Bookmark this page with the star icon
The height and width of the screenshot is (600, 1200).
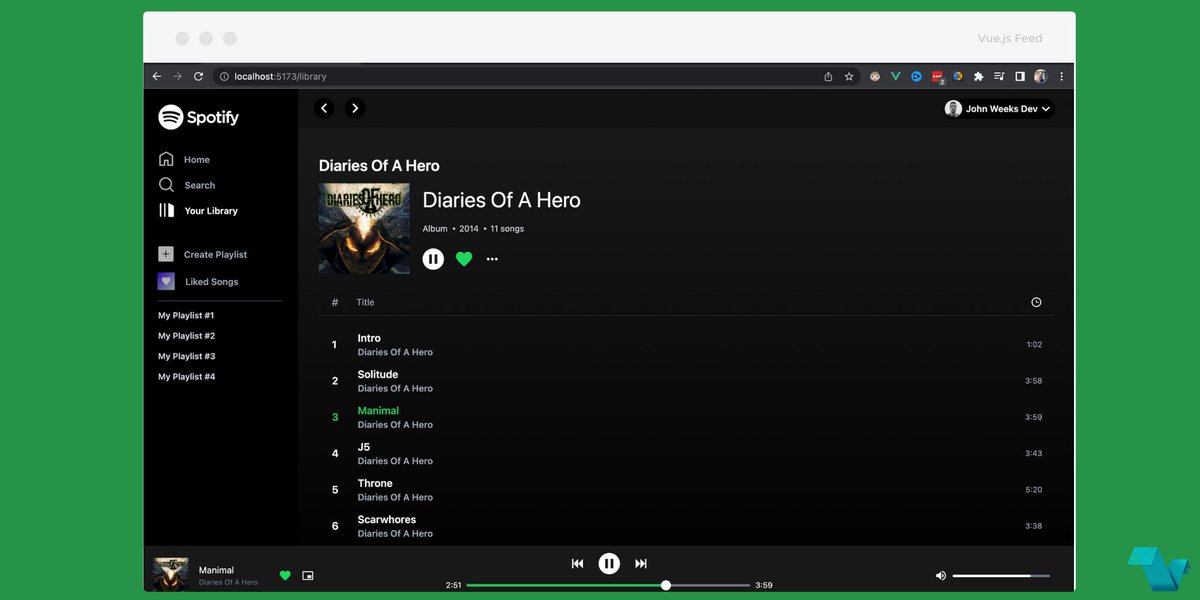pos(849,76)
